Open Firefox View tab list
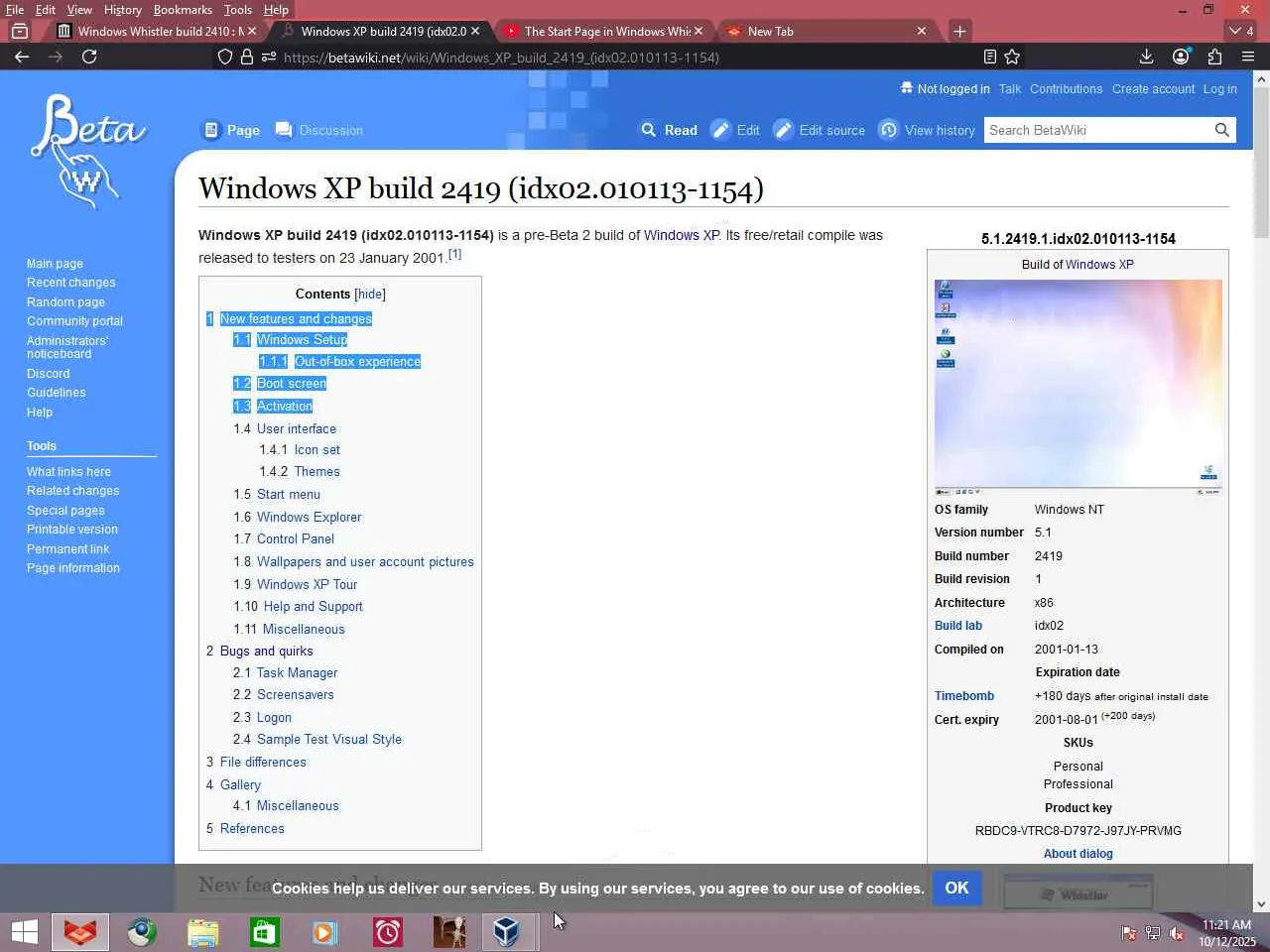Viewport: 1270px width, 952px height. tap(19, 31)
